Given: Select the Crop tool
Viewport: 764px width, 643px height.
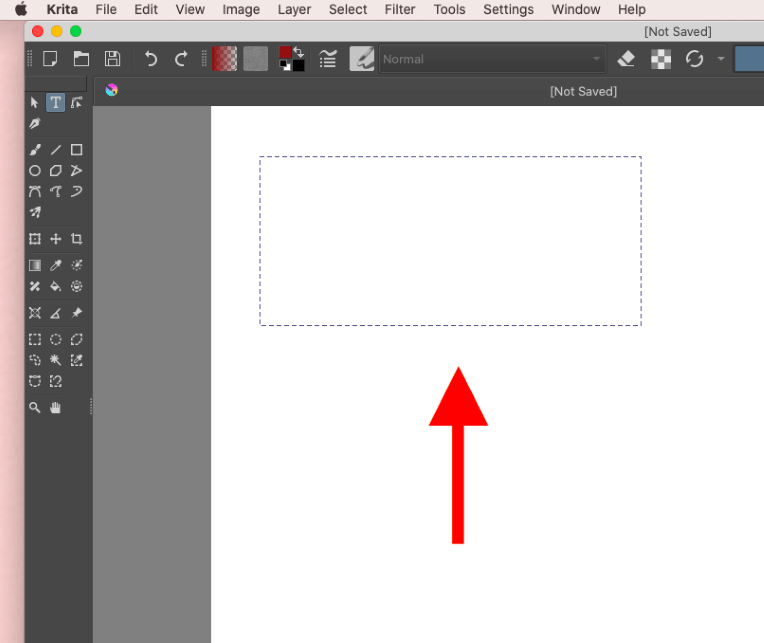Looking at the screenshot, I should [x=76, y=239].
